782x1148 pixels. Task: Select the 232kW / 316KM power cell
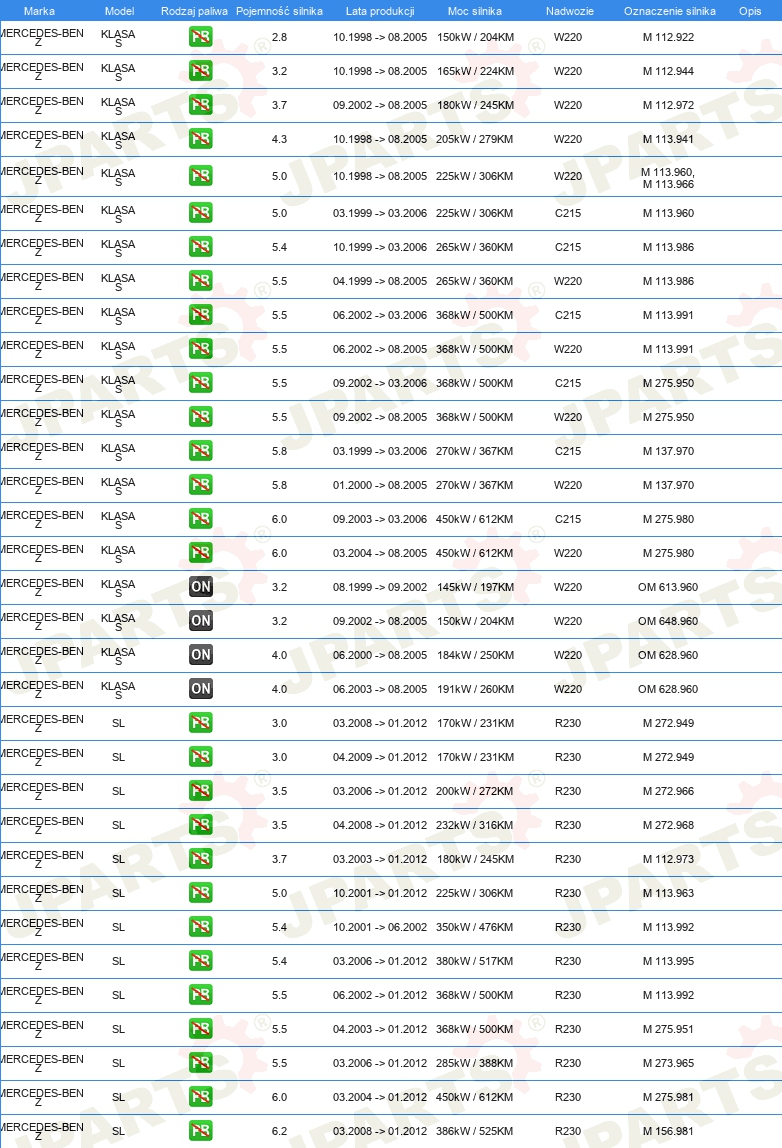pos(474,825)
